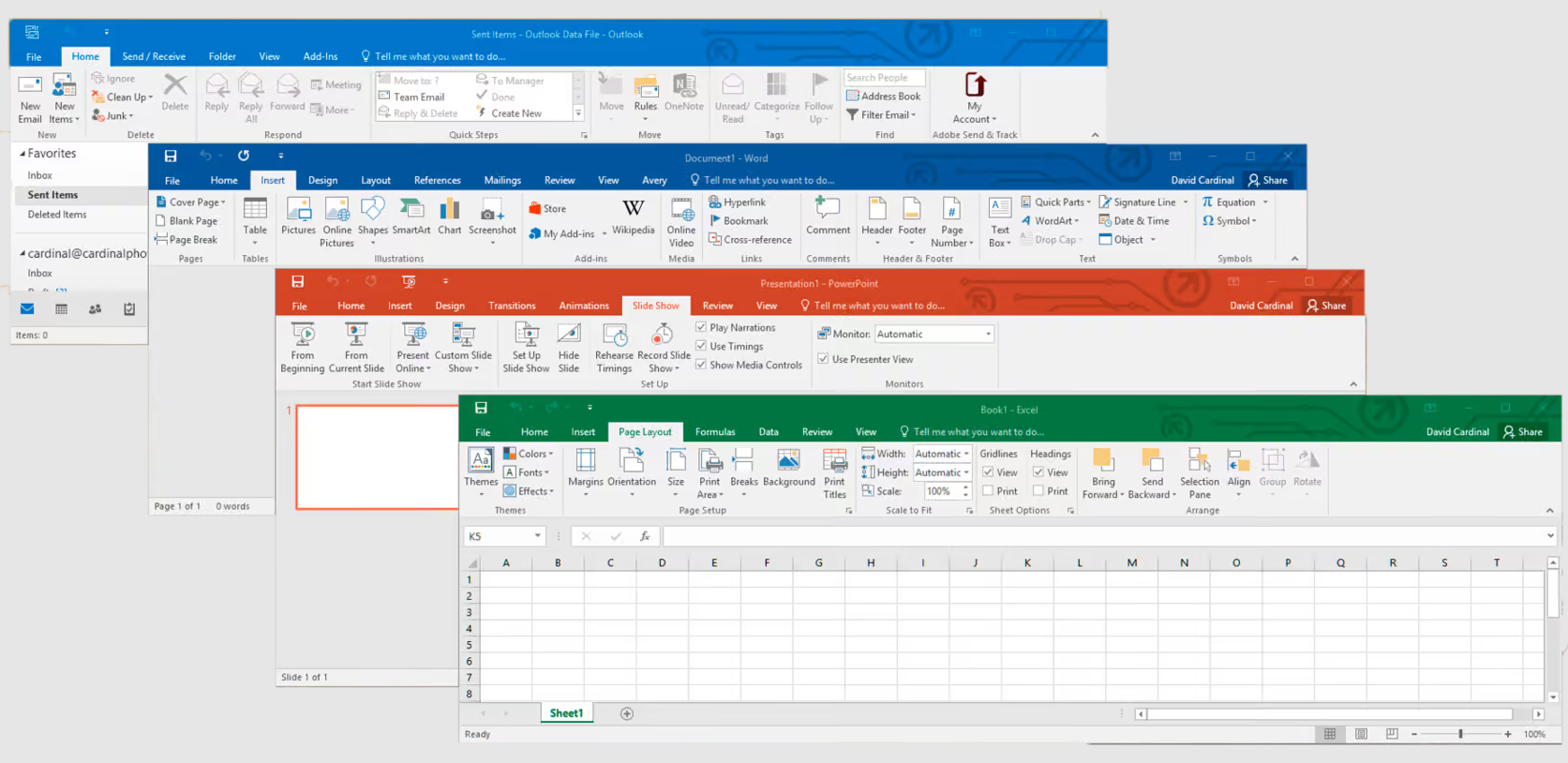Open Themes in Excel Page Layout
The width and height of the screenshot is (1568, 763).
click(x=481, y=471)
